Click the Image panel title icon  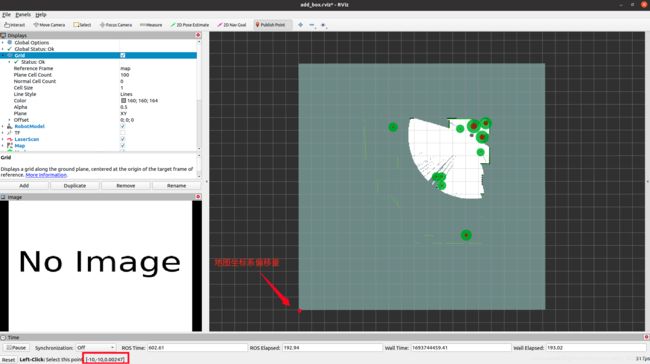click(3, 197)
